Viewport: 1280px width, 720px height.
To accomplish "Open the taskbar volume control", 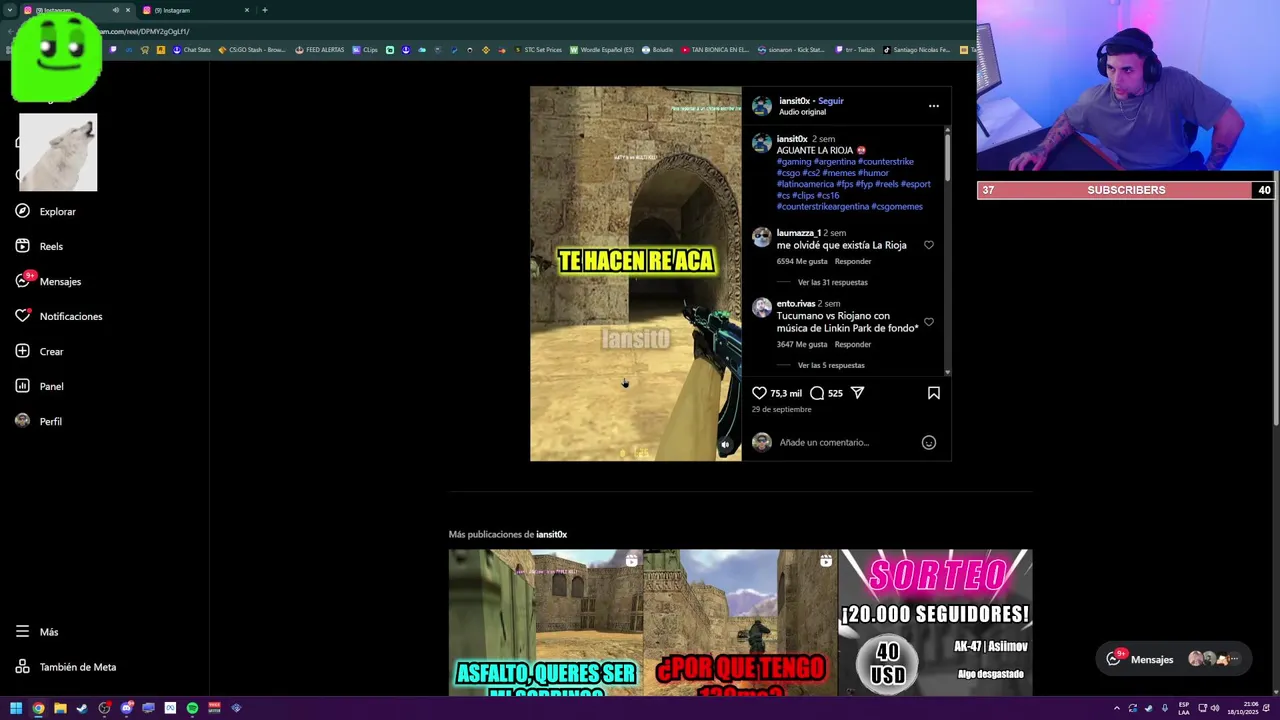I will pyautogui.click(x=1215, y=708).
